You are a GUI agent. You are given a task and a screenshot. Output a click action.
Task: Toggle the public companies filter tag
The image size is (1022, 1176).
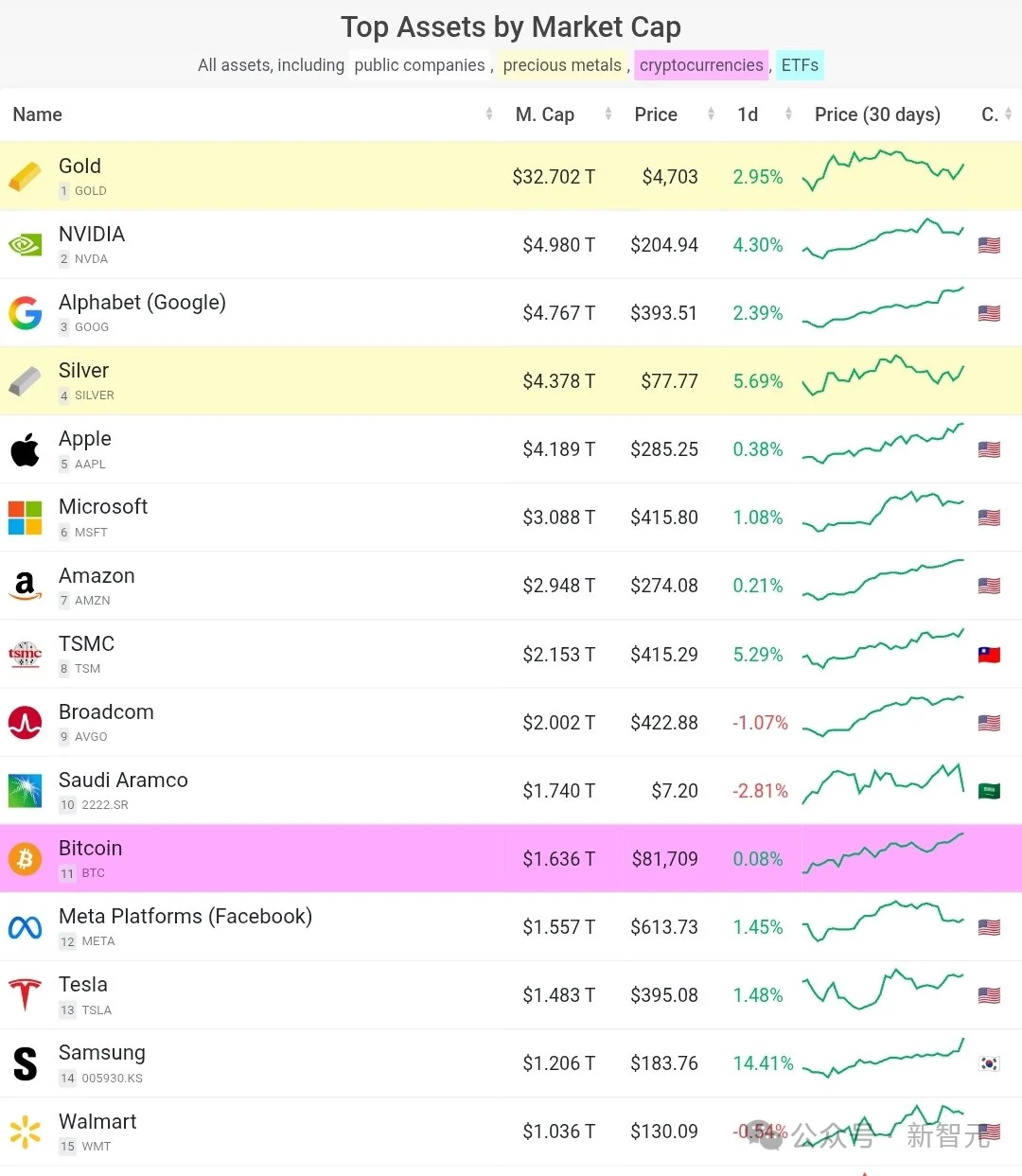[419, 65]
